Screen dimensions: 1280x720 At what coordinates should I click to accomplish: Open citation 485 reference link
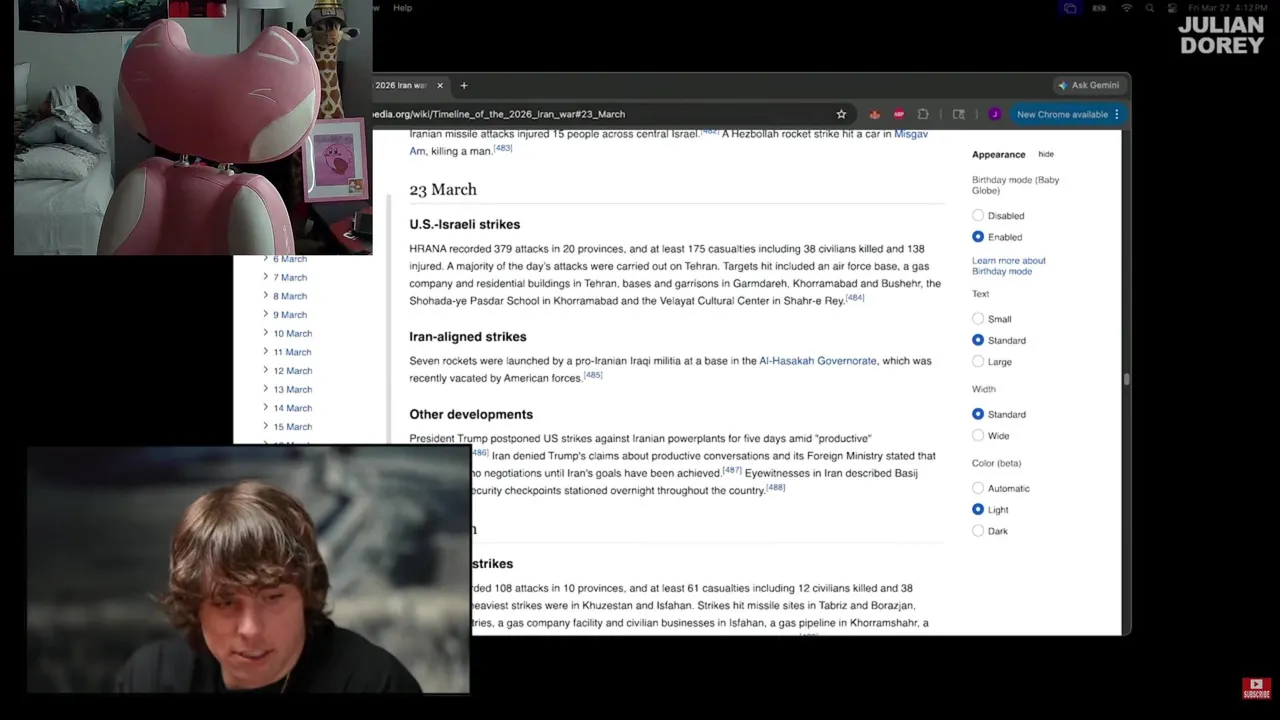pyautogui.click(x=592, y=375)
